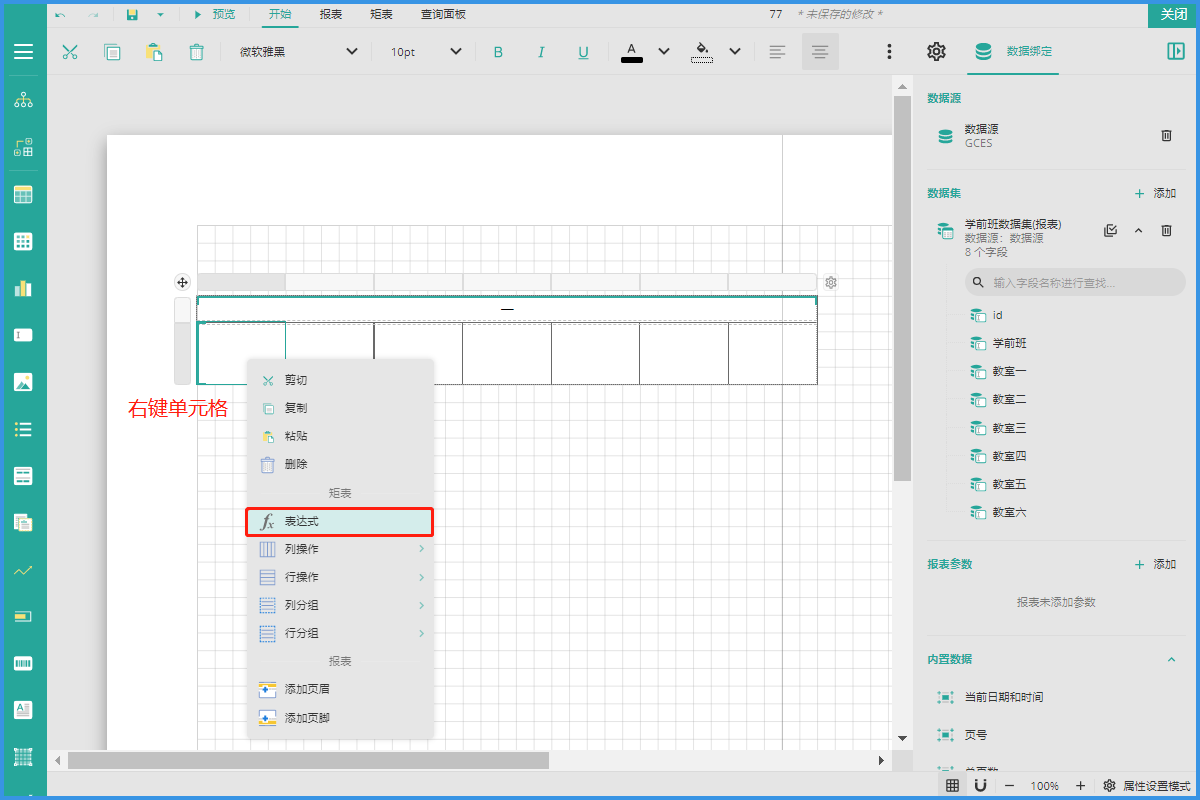Switch to the 查询面板 tab
Viewport: 1200px width, 800px height.
443,15
